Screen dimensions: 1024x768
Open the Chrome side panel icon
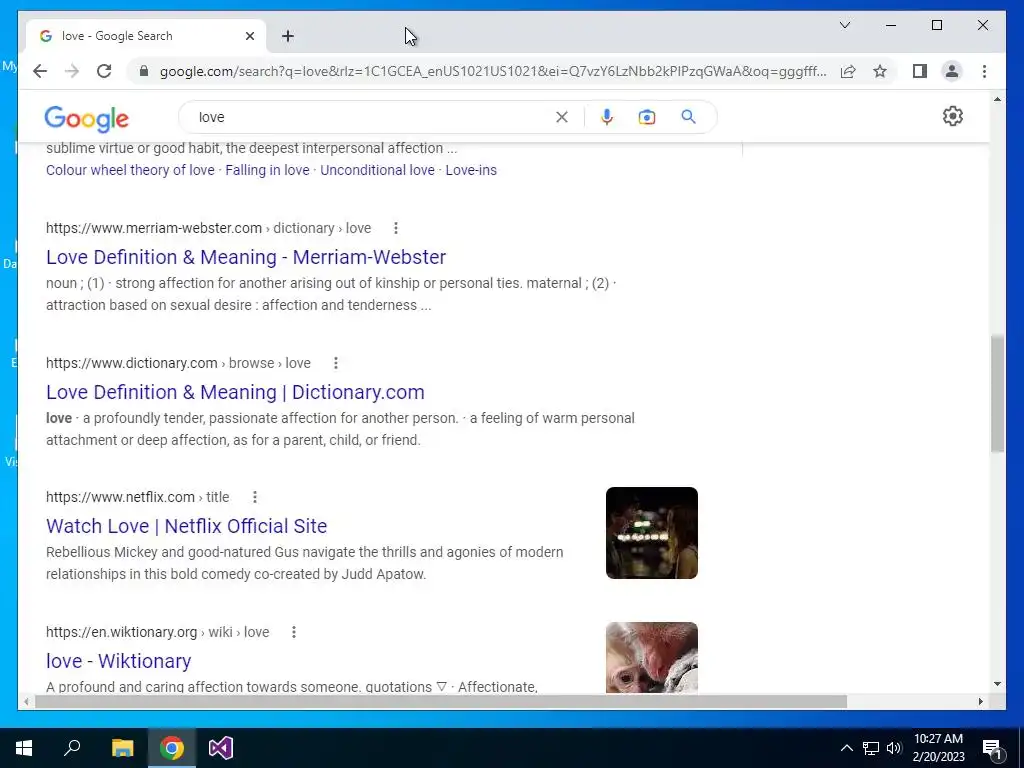pos(920,71)
